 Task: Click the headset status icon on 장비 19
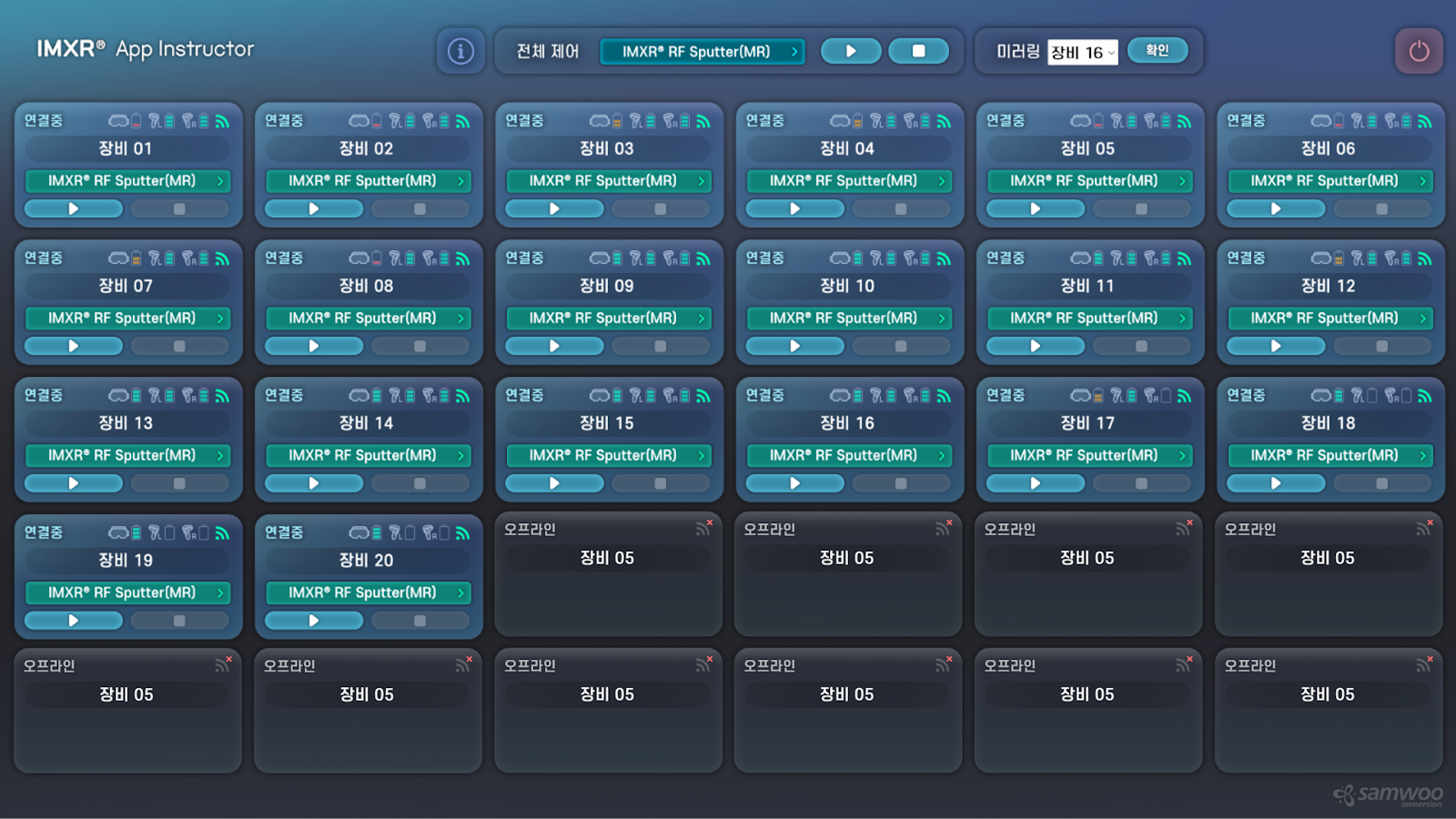[119, 533]
